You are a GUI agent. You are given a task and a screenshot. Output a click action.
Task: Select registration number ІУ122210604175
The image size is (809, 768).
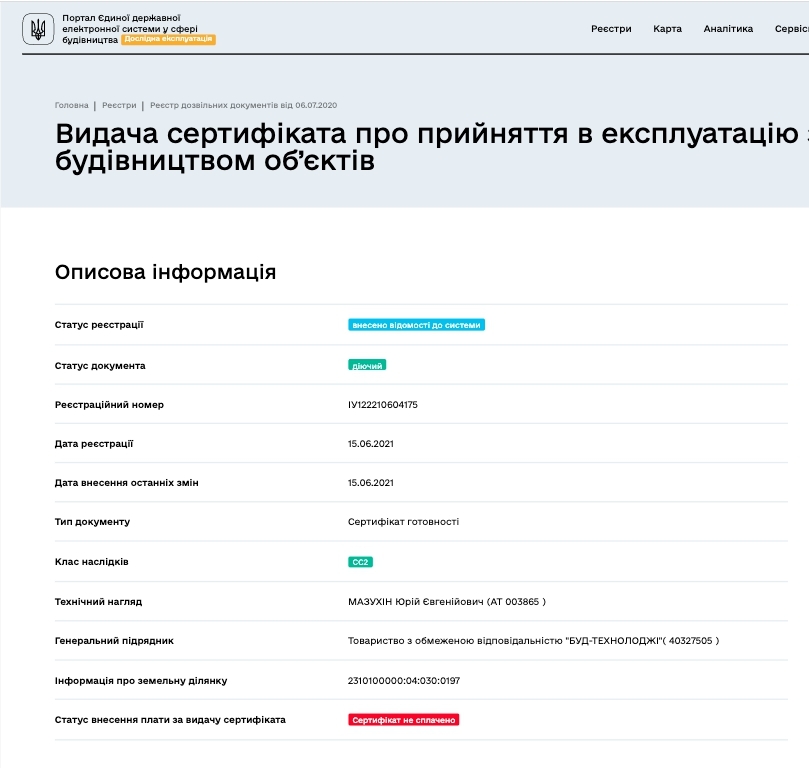382,405
